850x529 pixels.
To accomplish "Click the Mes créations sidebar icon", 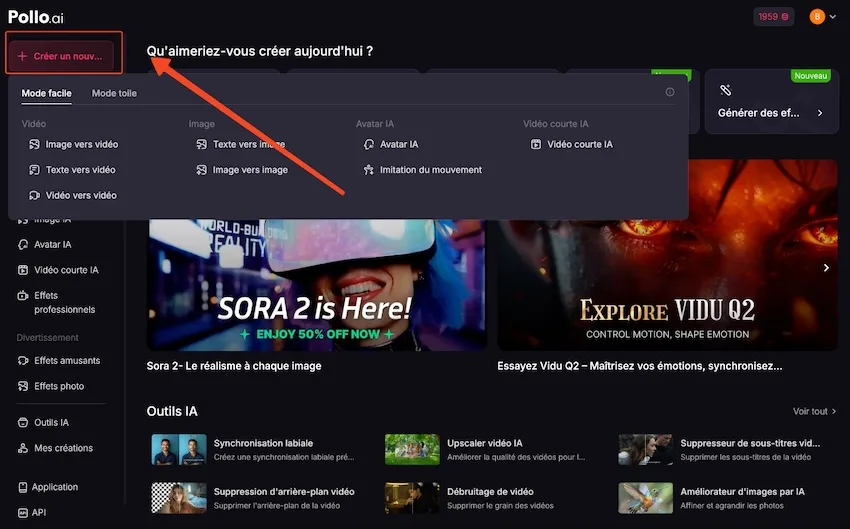I will click(23, 449).
